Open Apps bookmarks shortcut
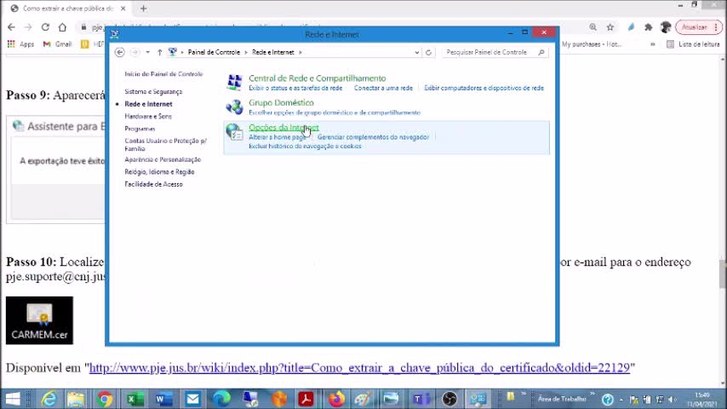Screen dimensions: 727x409 tap(21, 44)
